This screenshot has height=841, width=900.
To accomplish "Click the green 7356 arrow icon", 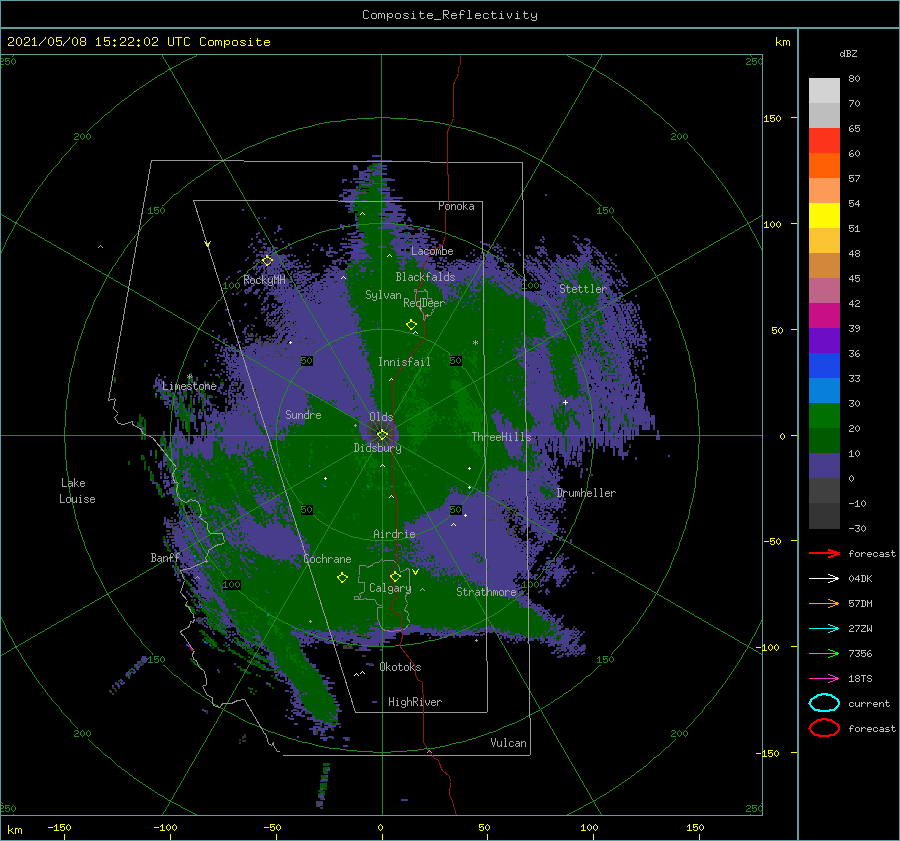I will tap(824, 653).
